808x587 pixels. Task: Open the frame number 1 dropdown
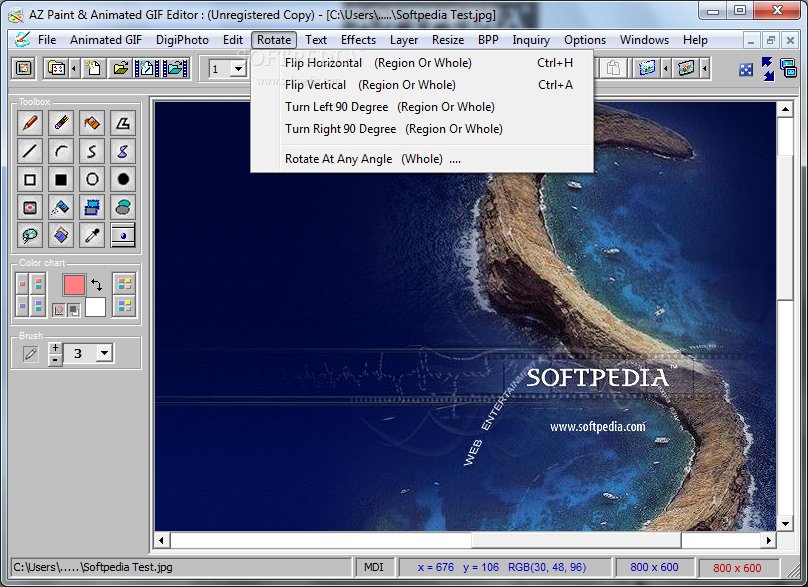pos(238,69)
